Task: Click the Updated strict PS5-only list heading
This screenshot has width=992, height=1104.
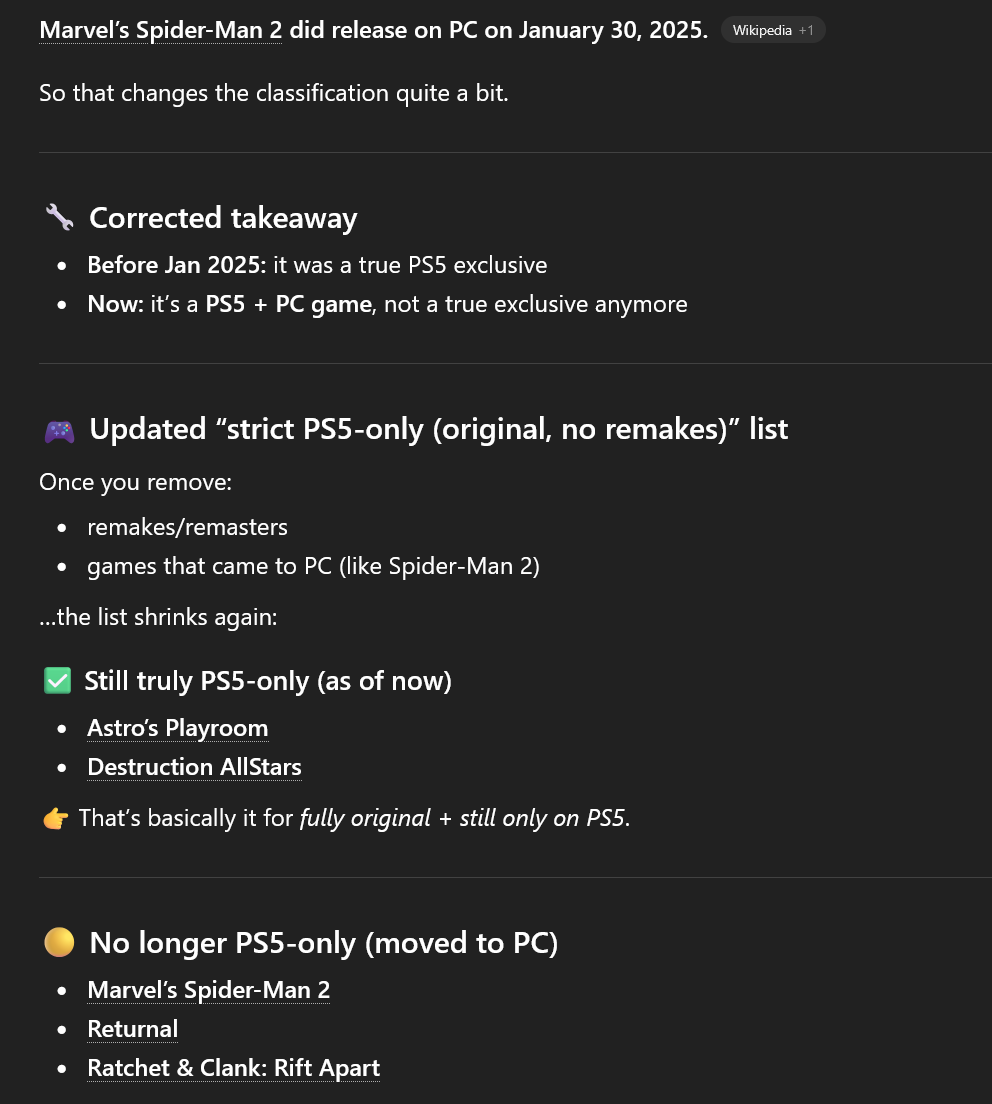Action: (438, 430)
